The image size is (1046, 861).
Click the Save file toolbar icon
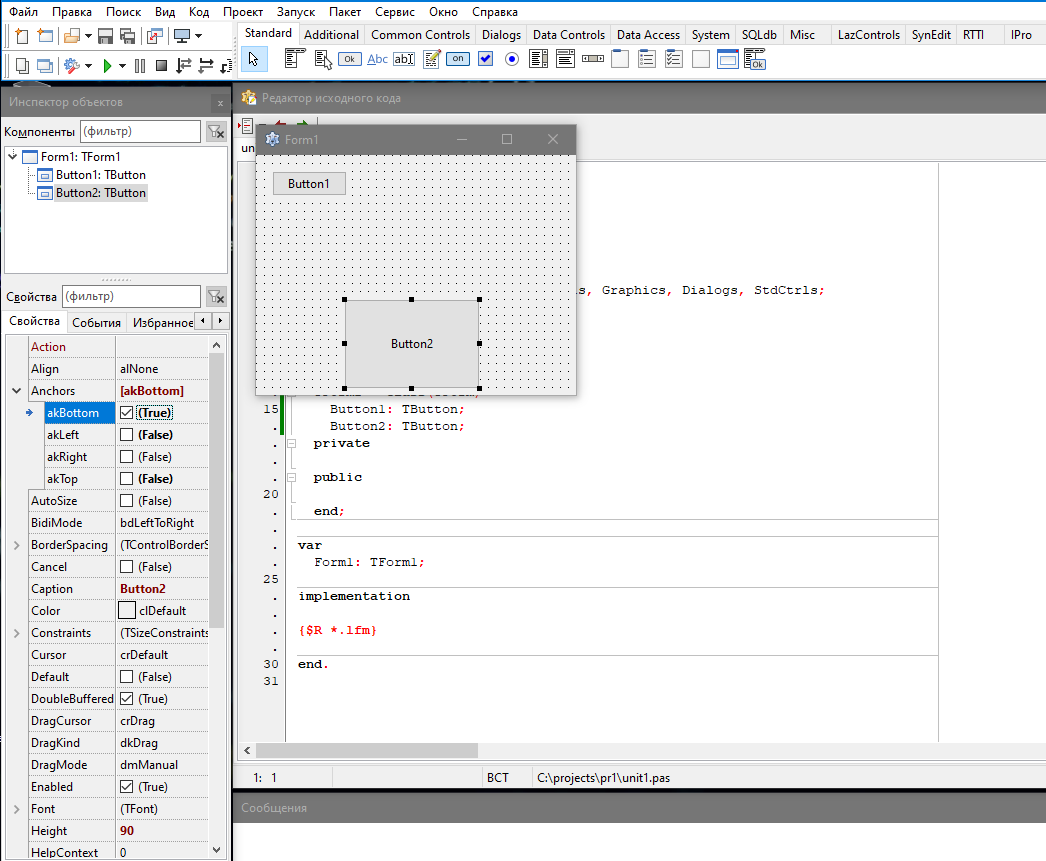106,36
